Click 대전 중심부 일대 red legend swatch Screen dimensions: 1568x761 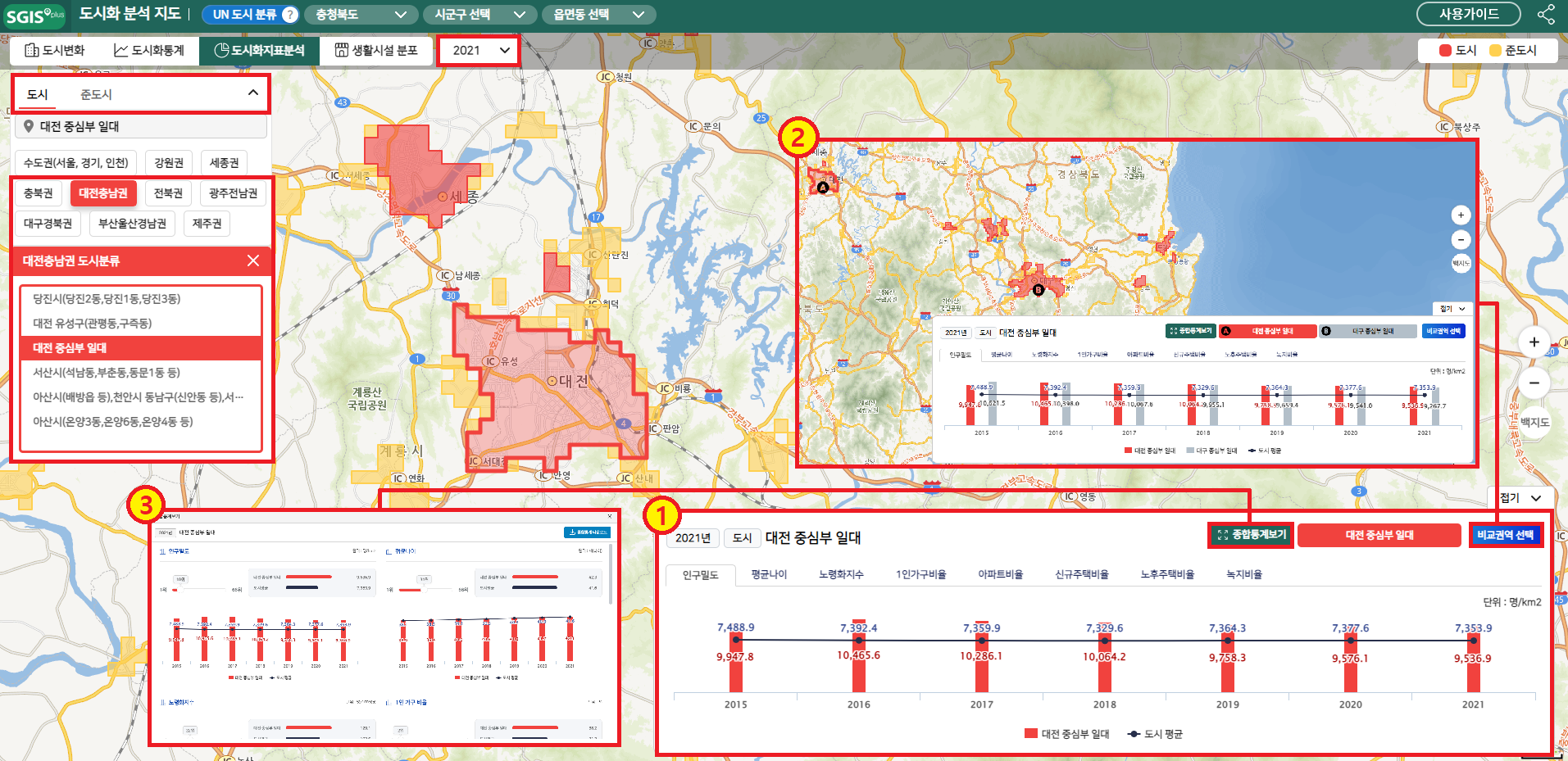[x=1030, y=734]
